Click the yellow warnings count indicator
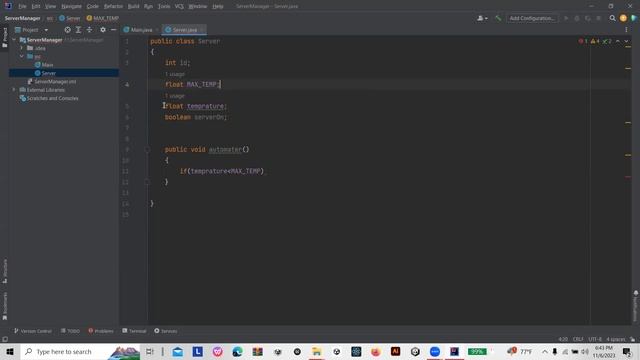This screenshot has width=640, height=360. (595, 41)
